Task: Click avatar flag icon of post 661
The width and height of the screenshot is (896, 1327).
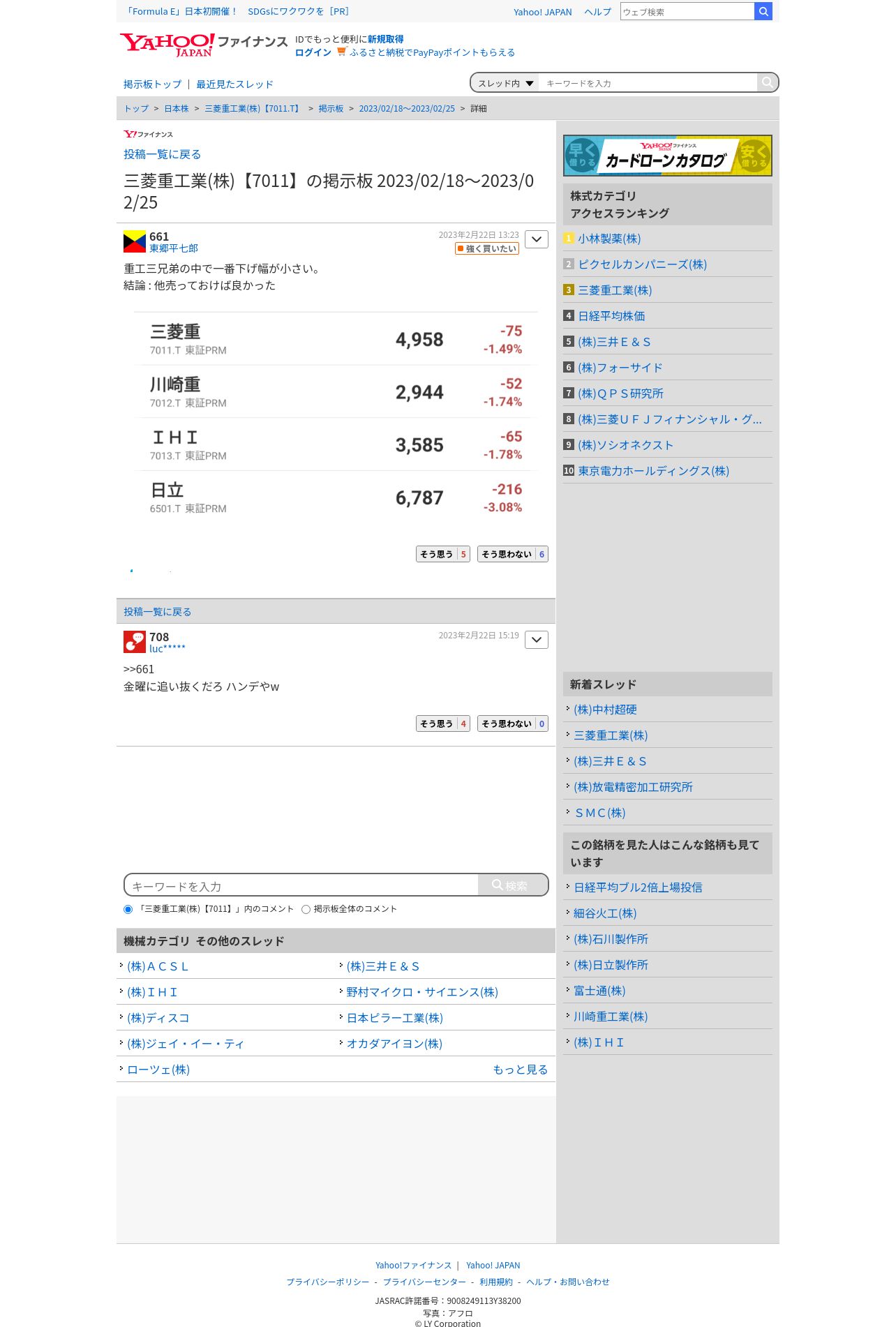Action: point(135,241)
